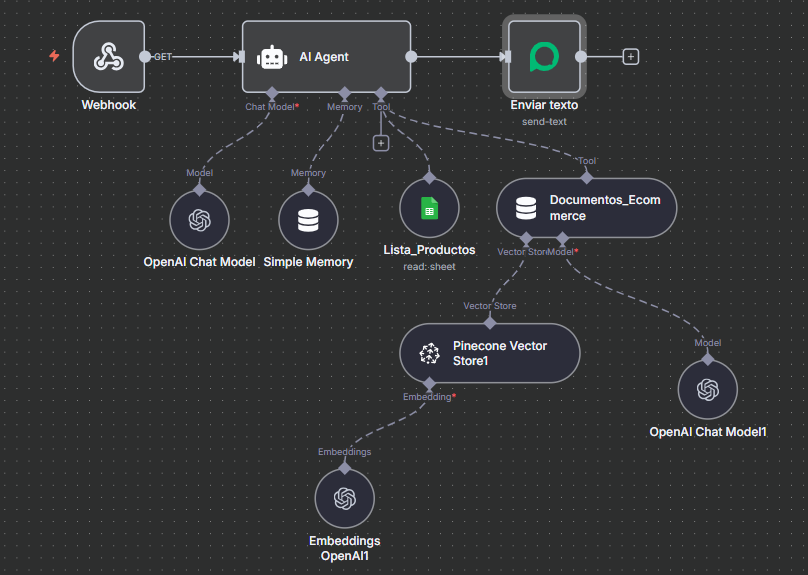Add a new tool under AI Agent
808x575 pixels.
380,143
